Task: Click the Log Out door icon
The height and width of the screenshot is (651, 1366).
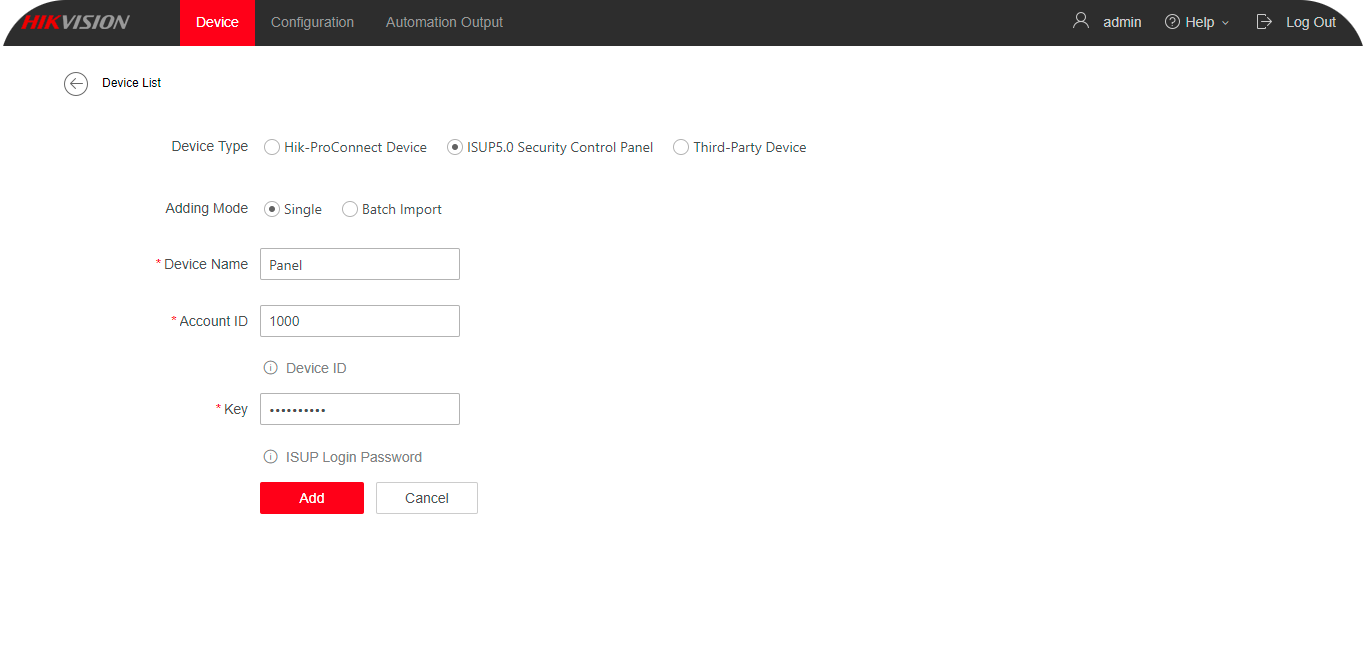Action: (x=1264, y=22)
